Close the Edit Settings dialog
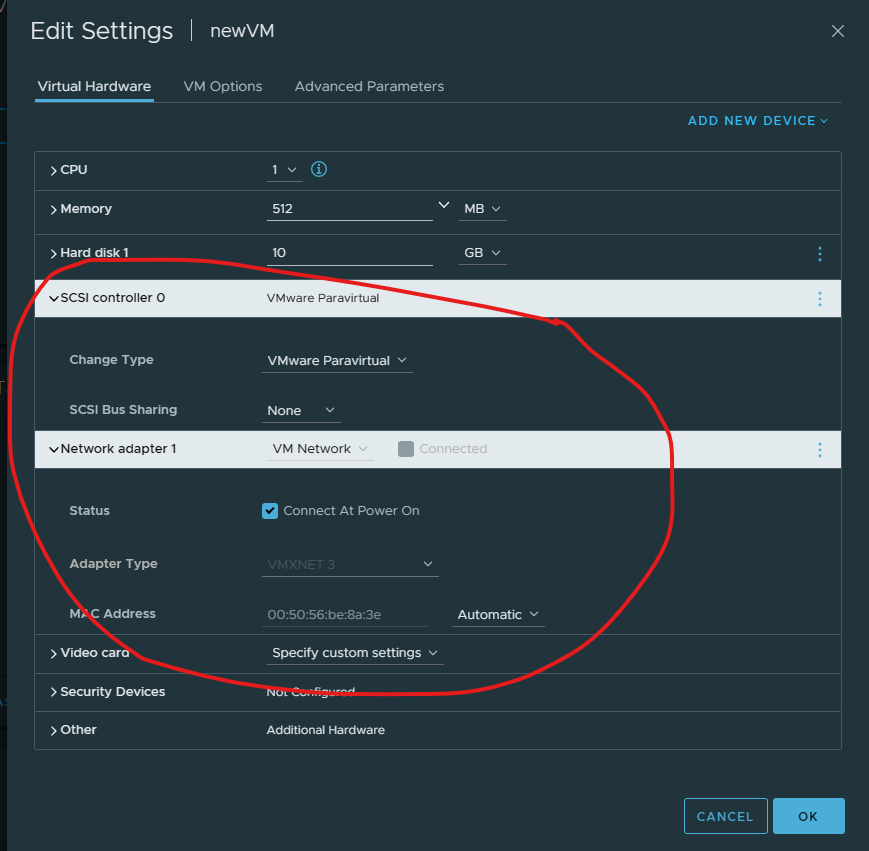 (837, 31)
